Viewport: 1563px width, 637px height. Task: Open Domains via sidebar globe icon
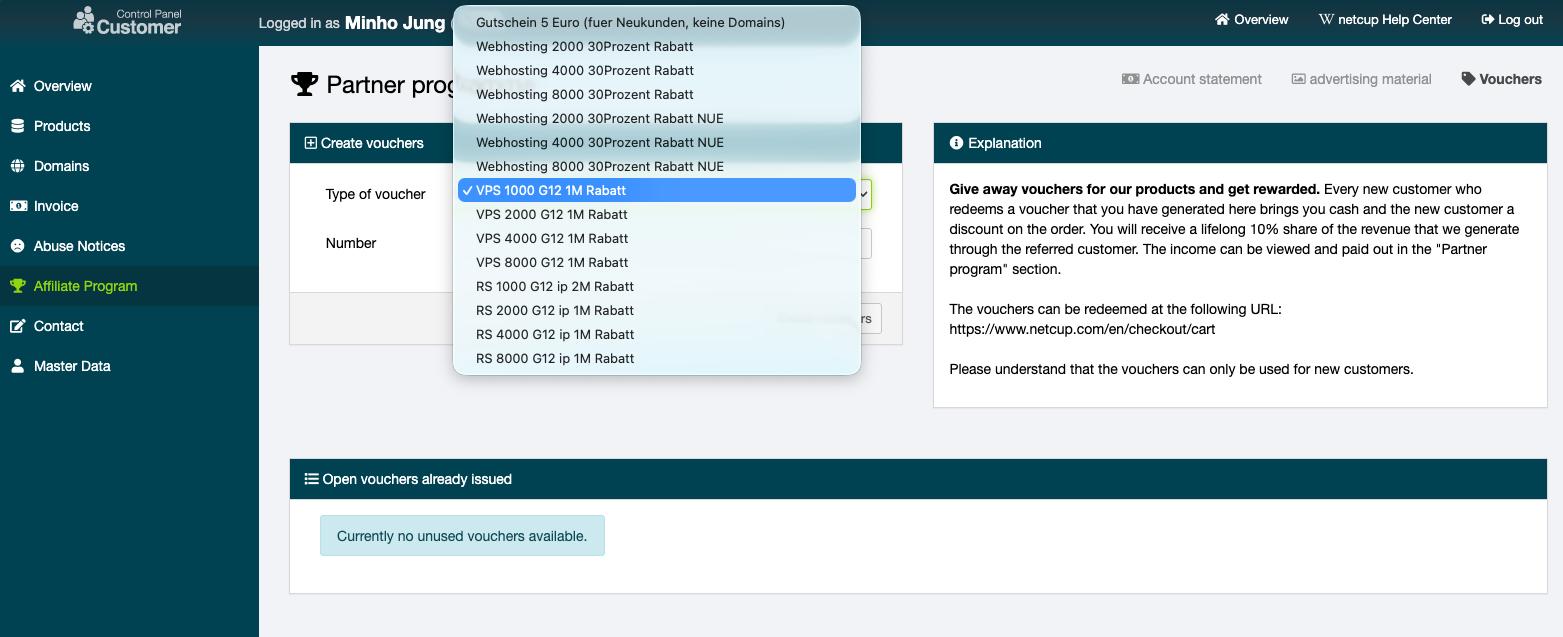point(18,166)
